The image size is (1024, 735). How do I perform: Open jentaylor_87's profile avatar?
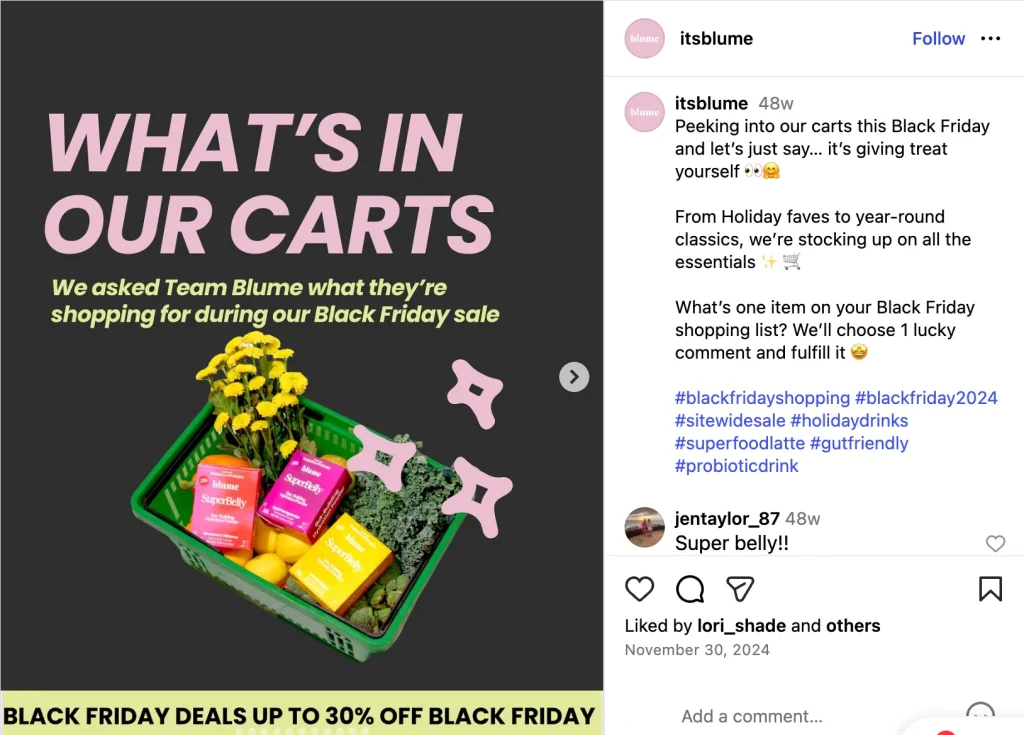(x=645, y=528)
